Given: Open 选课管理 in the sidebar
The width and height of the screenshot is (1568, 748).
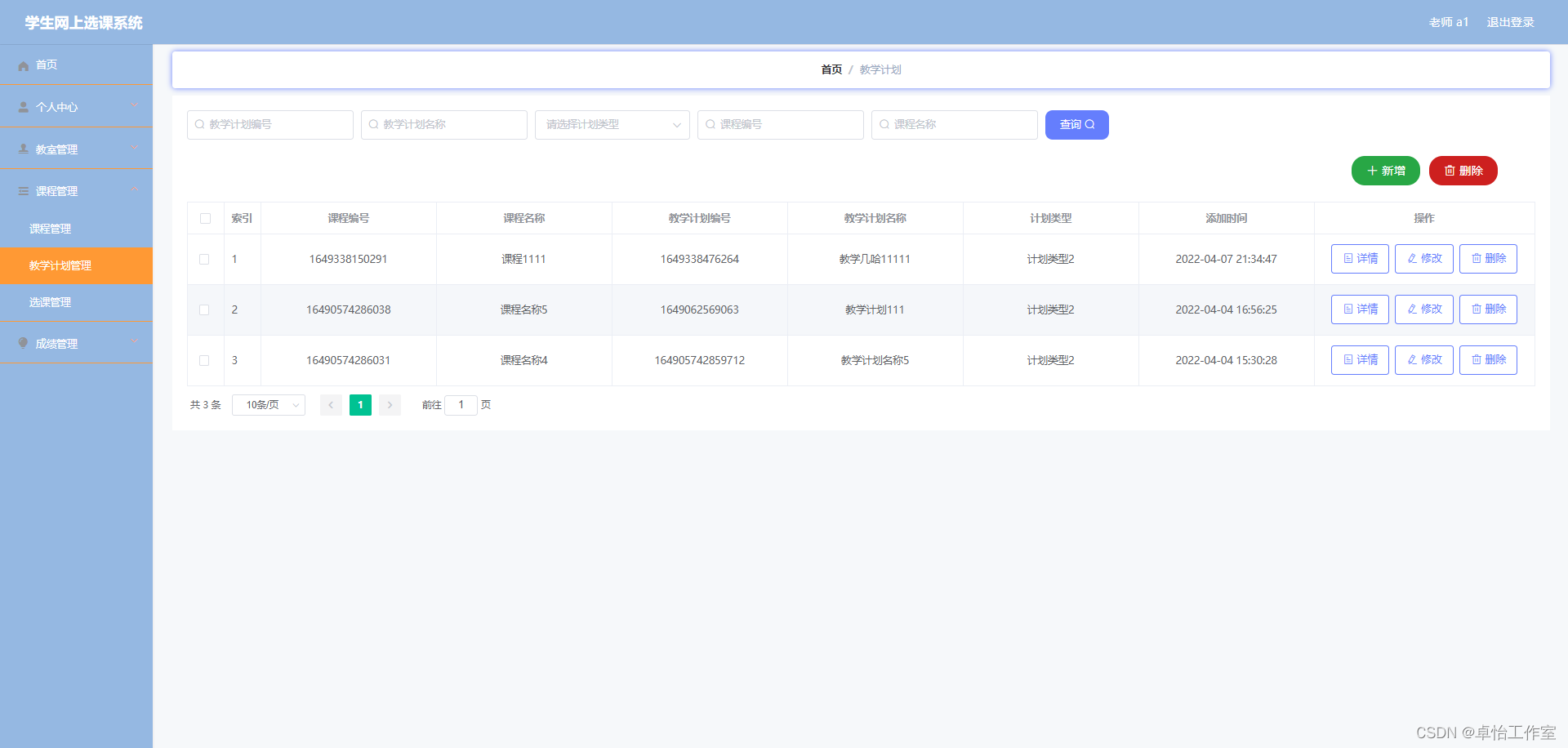Looking at the screenshot, I should coord(76,302).
